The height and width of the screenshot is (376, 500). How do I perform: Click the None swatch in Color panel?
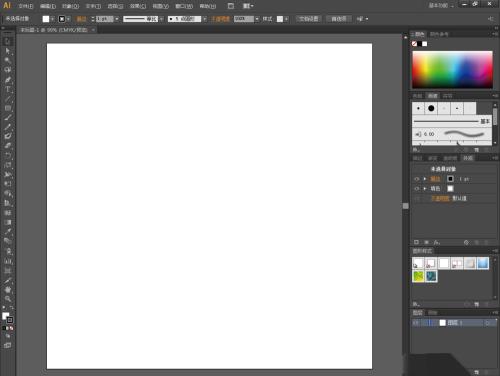tap(414, 44)
